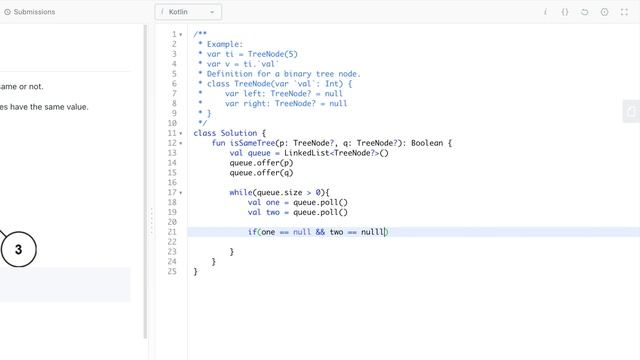The image size is (640, 360).
Task: Collapse while loop fold at line 17
Action: 181,193
